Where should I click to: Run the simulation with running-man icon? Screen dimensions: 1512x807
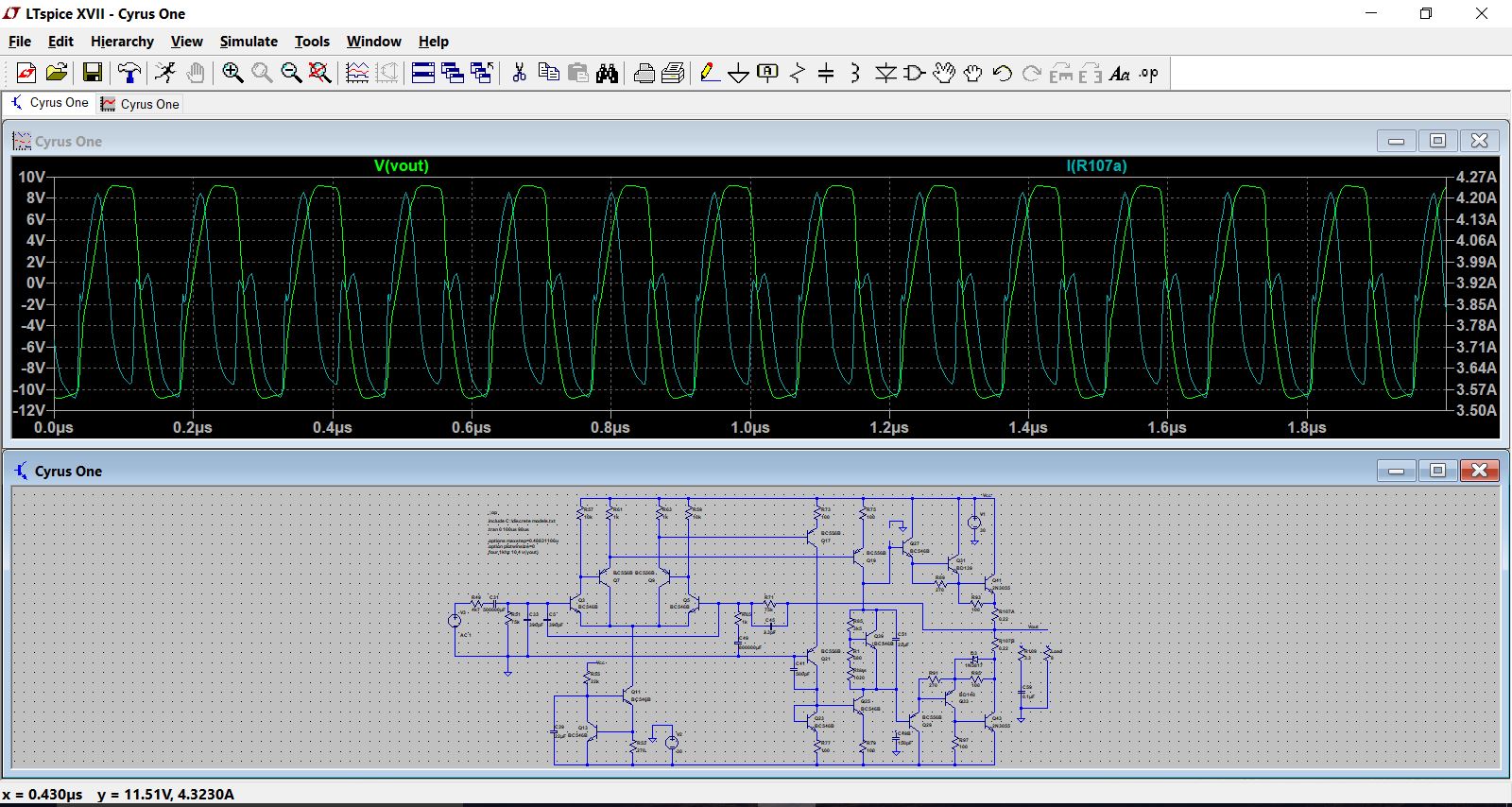click(x=165, y=73)
